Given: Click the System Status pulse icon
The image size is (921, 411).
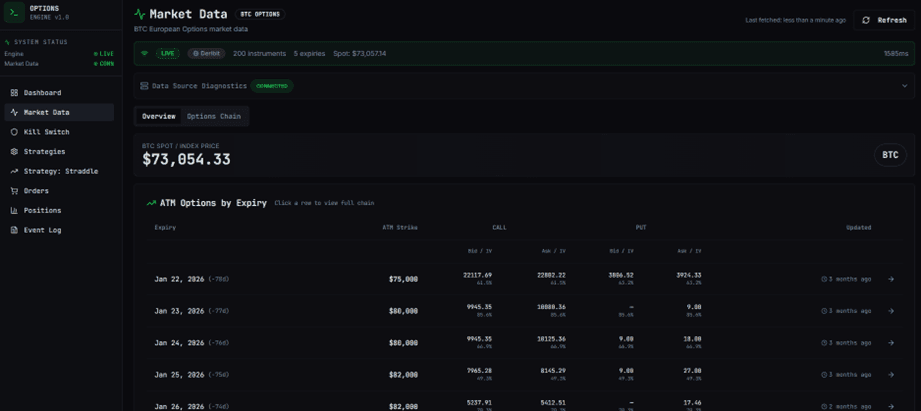Looking at the screenshot, I should click(x=7, y=42).
